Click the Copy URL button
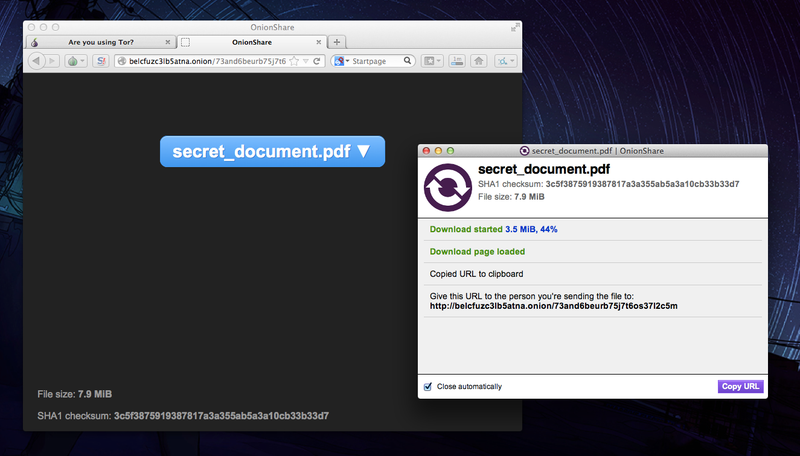 [740, 386]
